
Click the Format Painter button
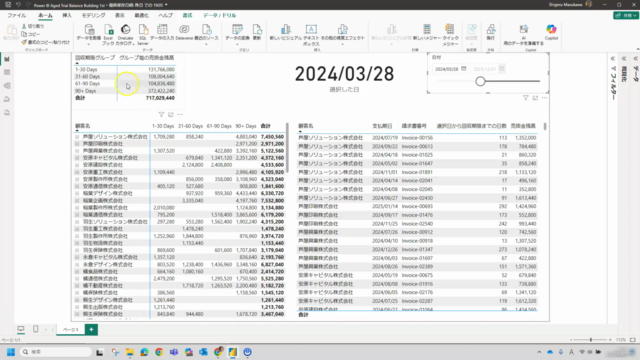(46, 42)
